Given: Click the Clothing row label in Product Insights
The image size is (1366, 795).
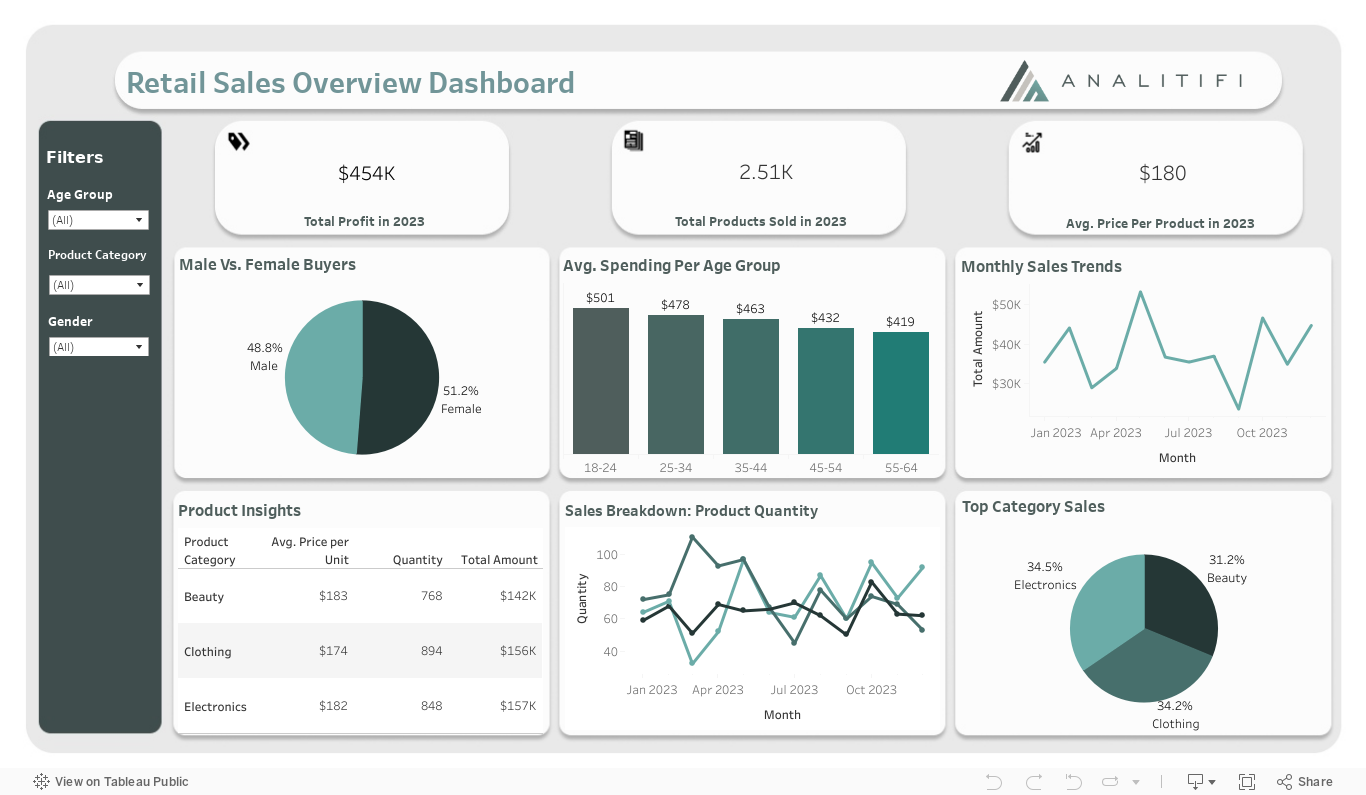Looking at the screenshot, I should pos(208,652).
